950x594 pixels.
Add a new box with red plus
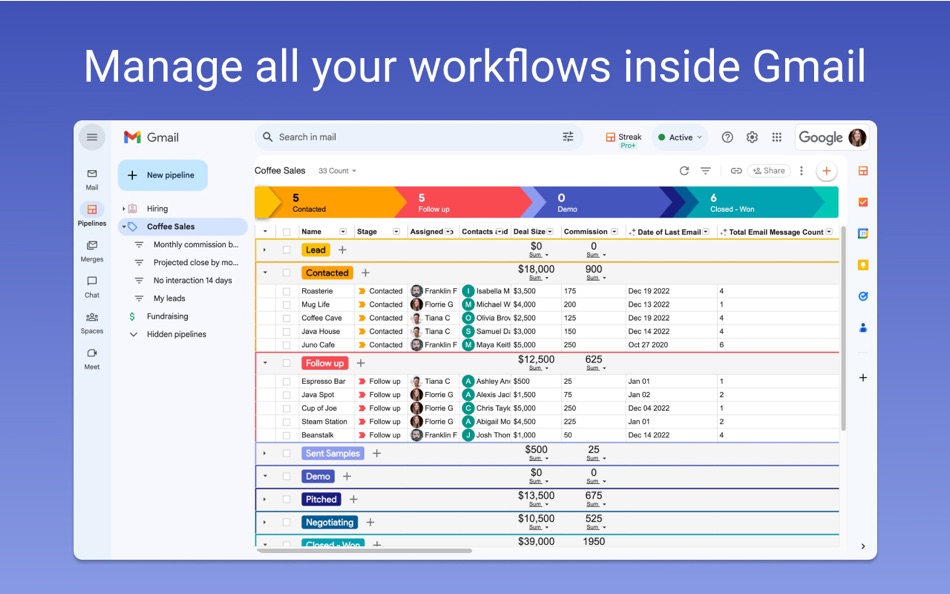[x=826, y=171]
